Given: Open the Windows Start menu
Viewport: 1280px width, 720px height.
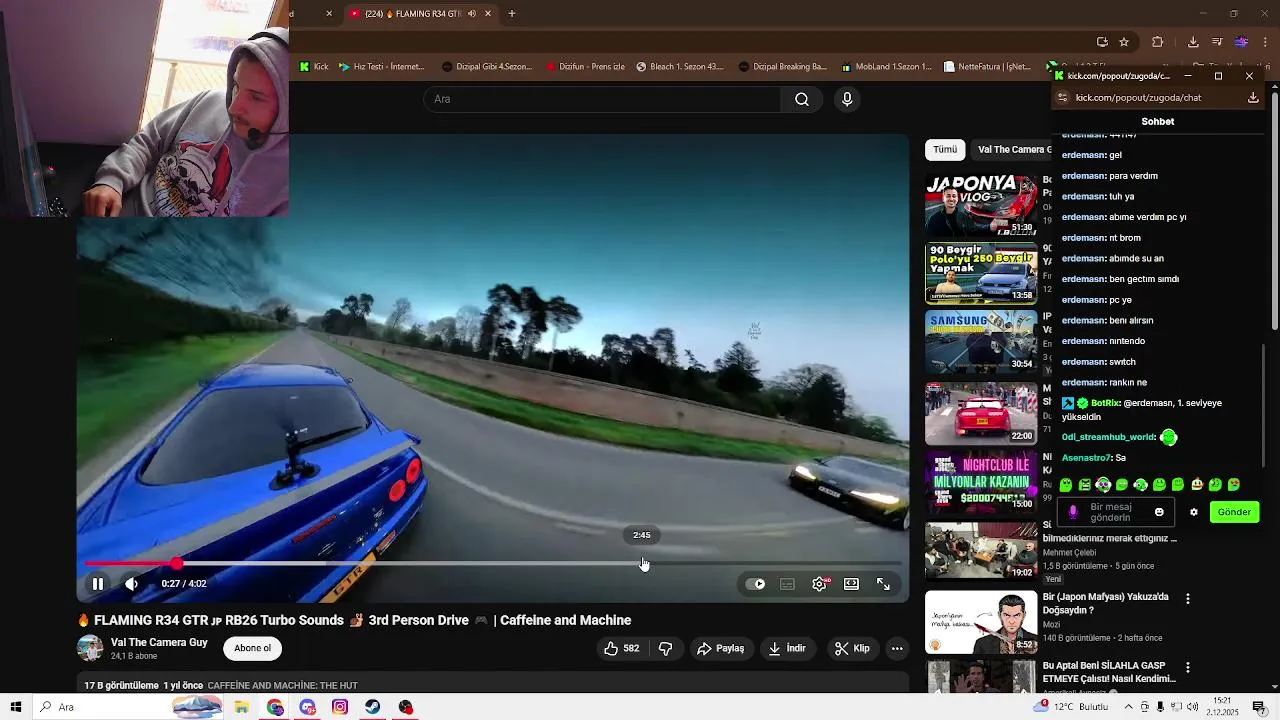Looking at the screenshot, I should pyautogui.click(x=16, y=707).
